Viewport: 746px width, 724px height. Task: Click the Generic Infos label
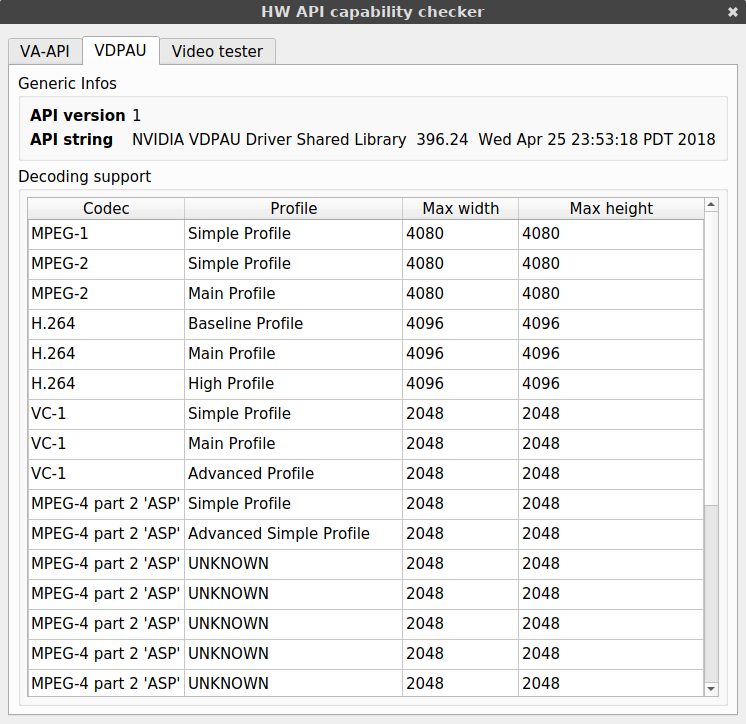(x=67, y=84)
